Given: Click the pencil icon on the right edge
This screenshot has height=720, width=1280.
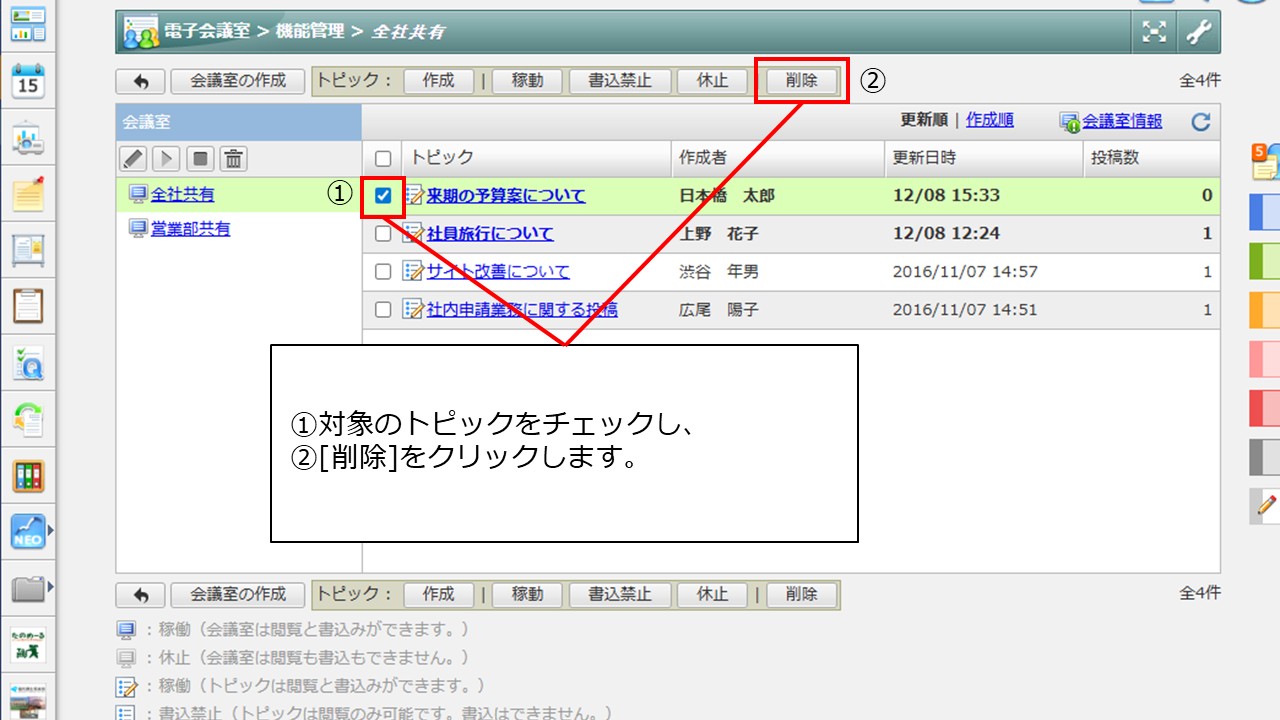Looking at the screenshot, I should pyautogui.click(x=1266, y=507).
